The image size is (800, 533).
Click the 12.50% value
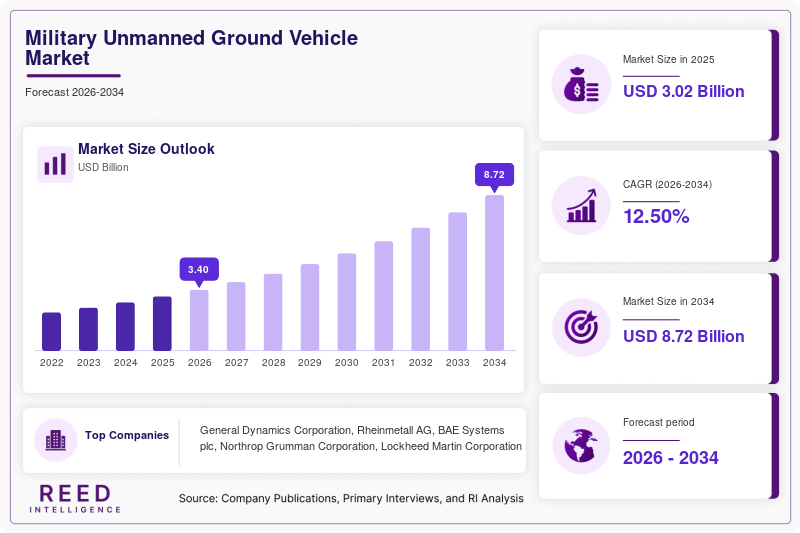(x=656, y=217)
